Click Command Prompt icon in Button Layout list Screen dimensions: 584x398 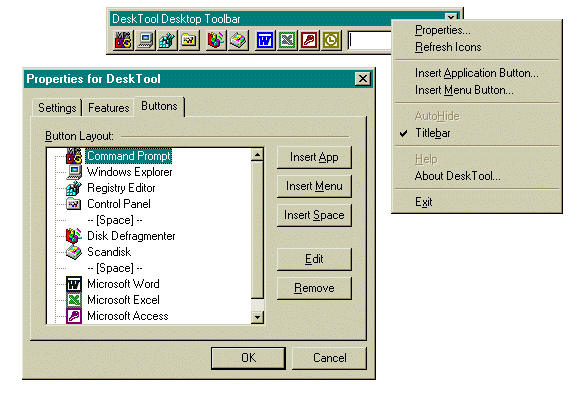pos(74,156)
